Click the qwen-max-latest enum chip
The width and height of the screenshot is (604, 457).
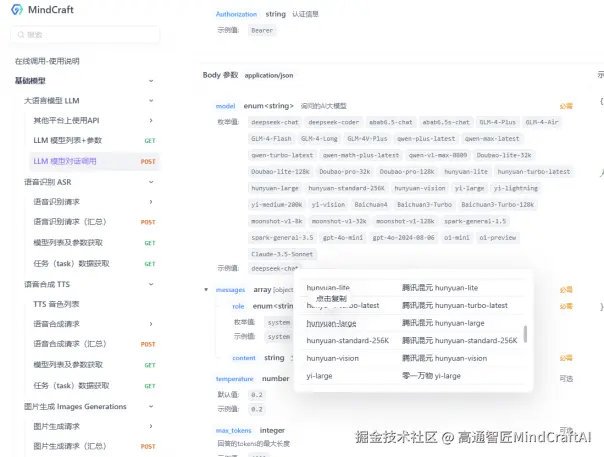[492, 139]
